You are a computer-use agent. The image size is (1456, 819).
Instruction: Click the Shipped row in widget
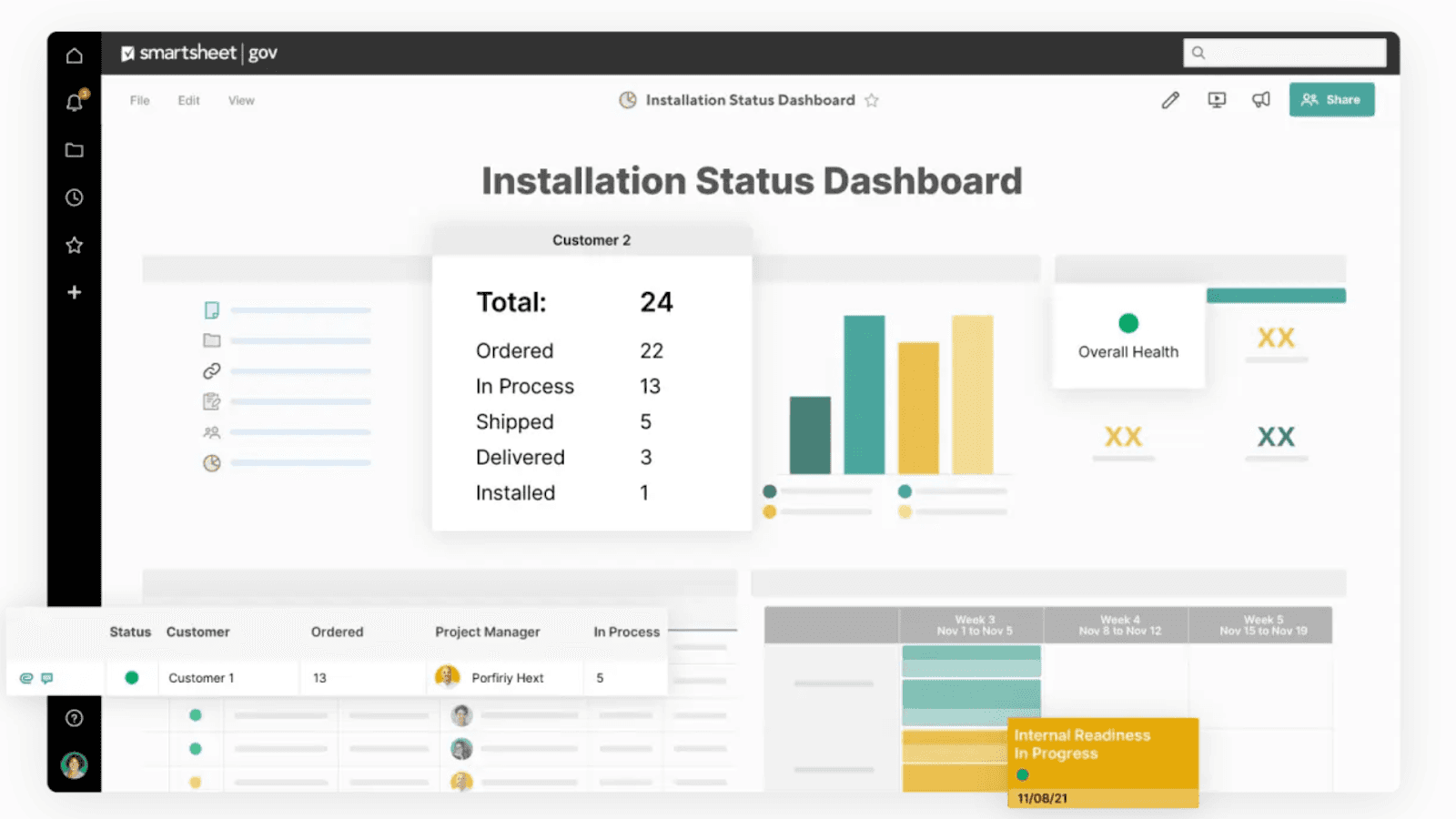click(x=563, y=421)
